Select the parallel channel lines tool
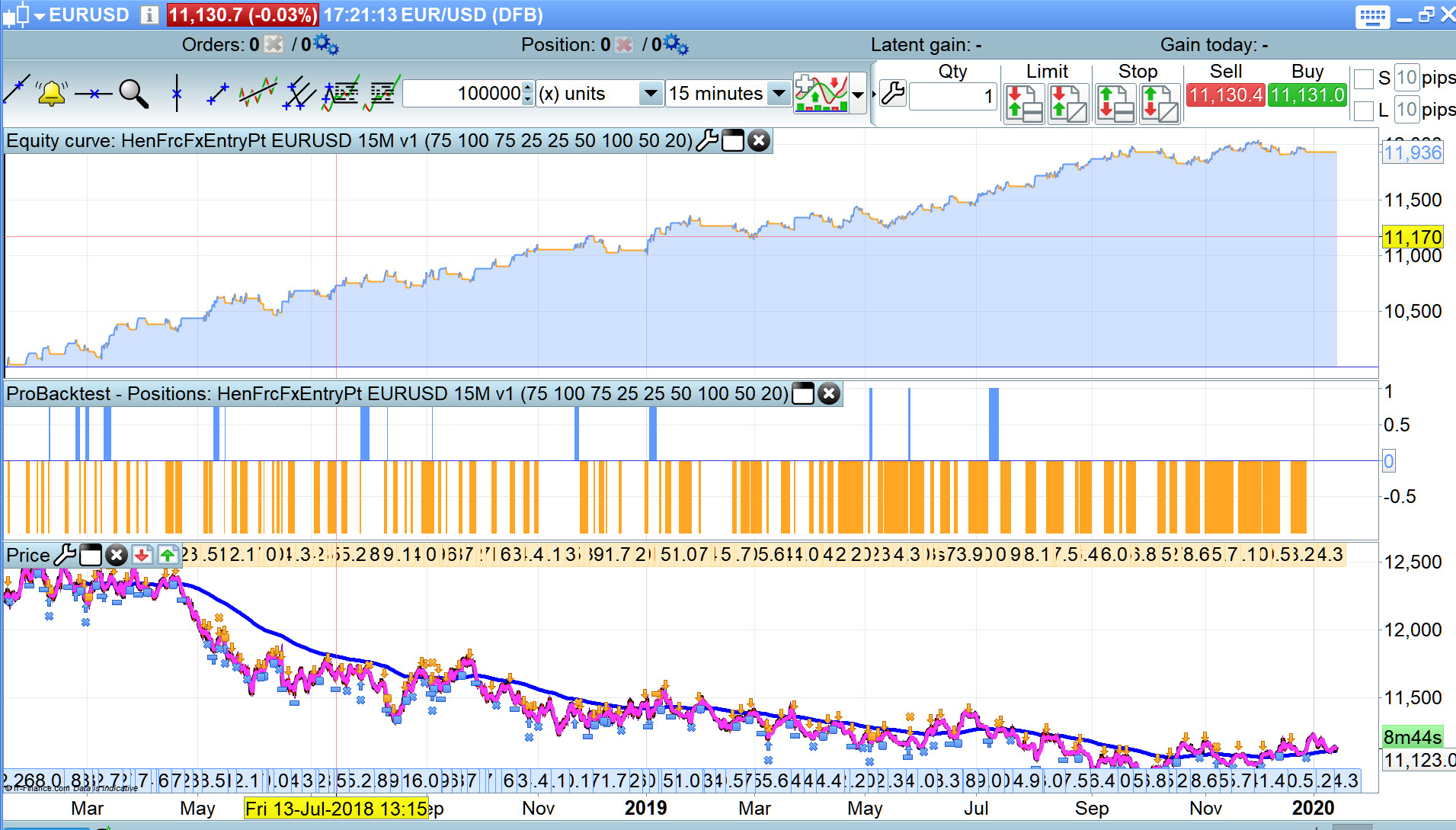The height and width of the screenshot is (830, 1456). pyautogui.click(x=299, y=93)
